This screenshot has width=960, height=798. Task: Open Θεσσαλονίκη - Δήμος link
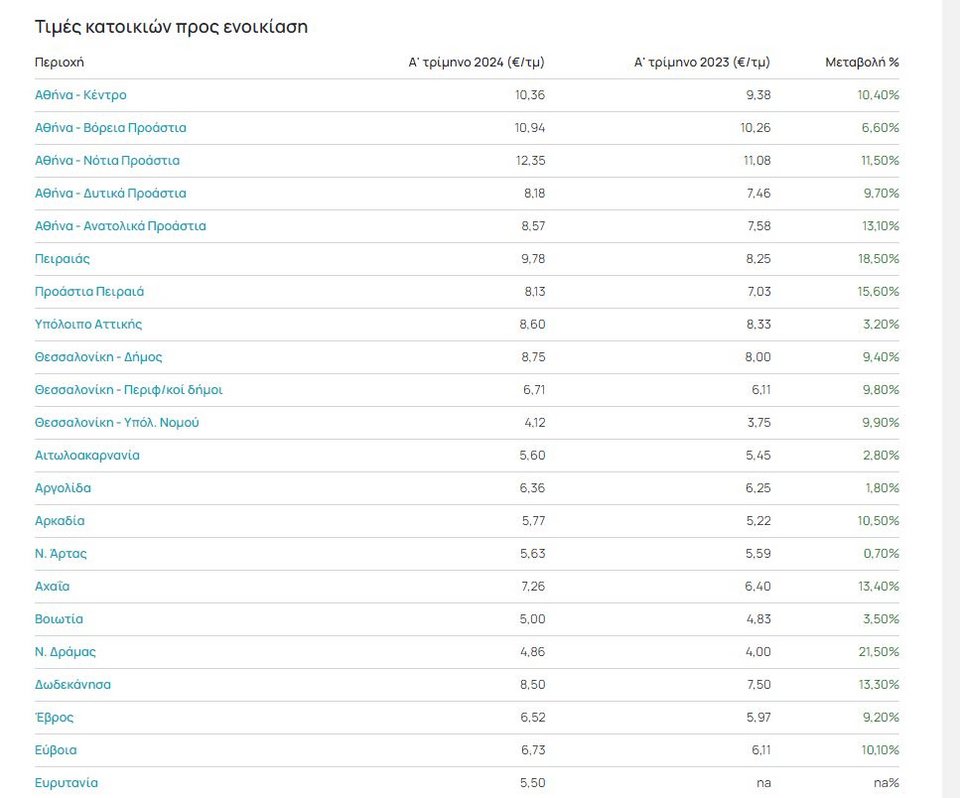click(x=98, y=357)
